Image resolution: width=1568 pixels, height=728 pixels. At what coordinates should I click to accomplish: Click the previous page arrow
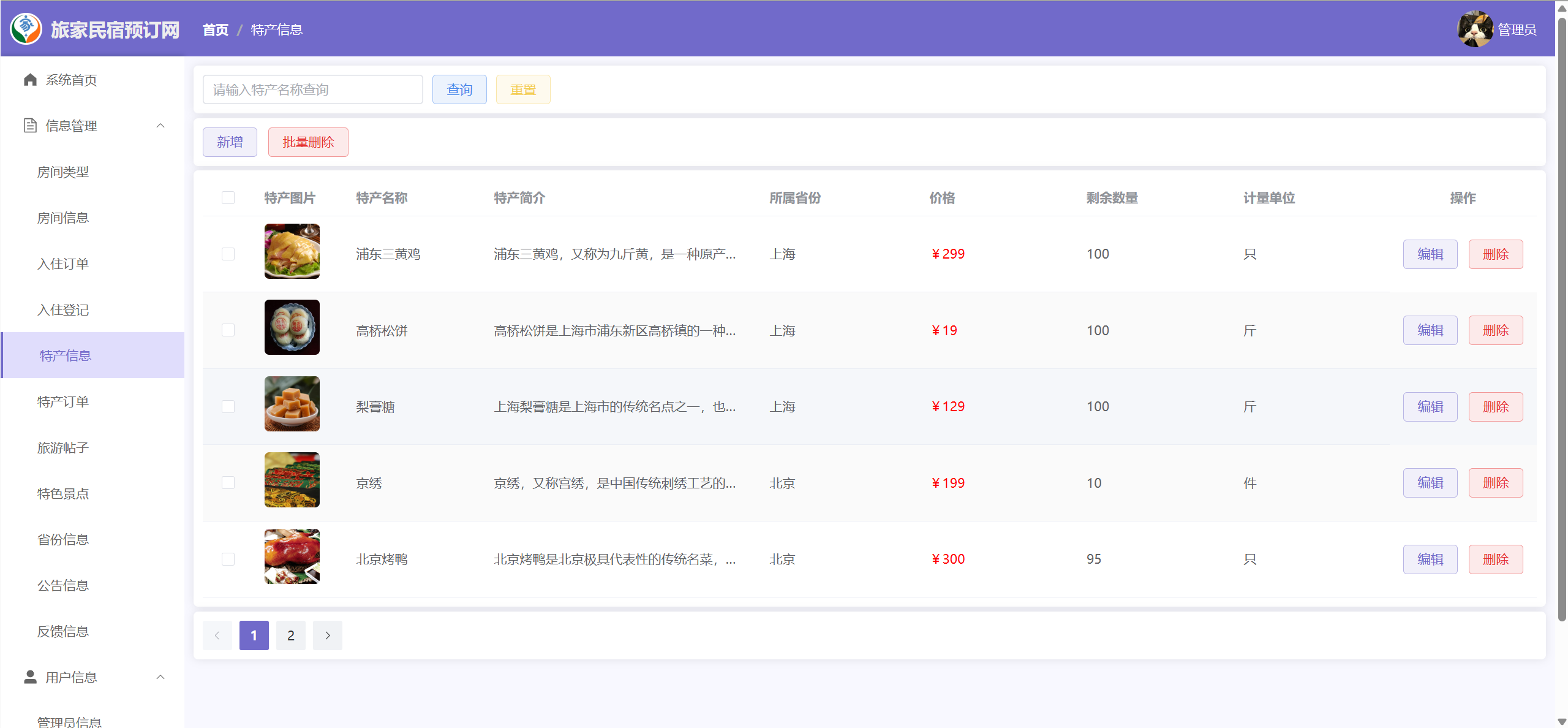coord(217,635)
